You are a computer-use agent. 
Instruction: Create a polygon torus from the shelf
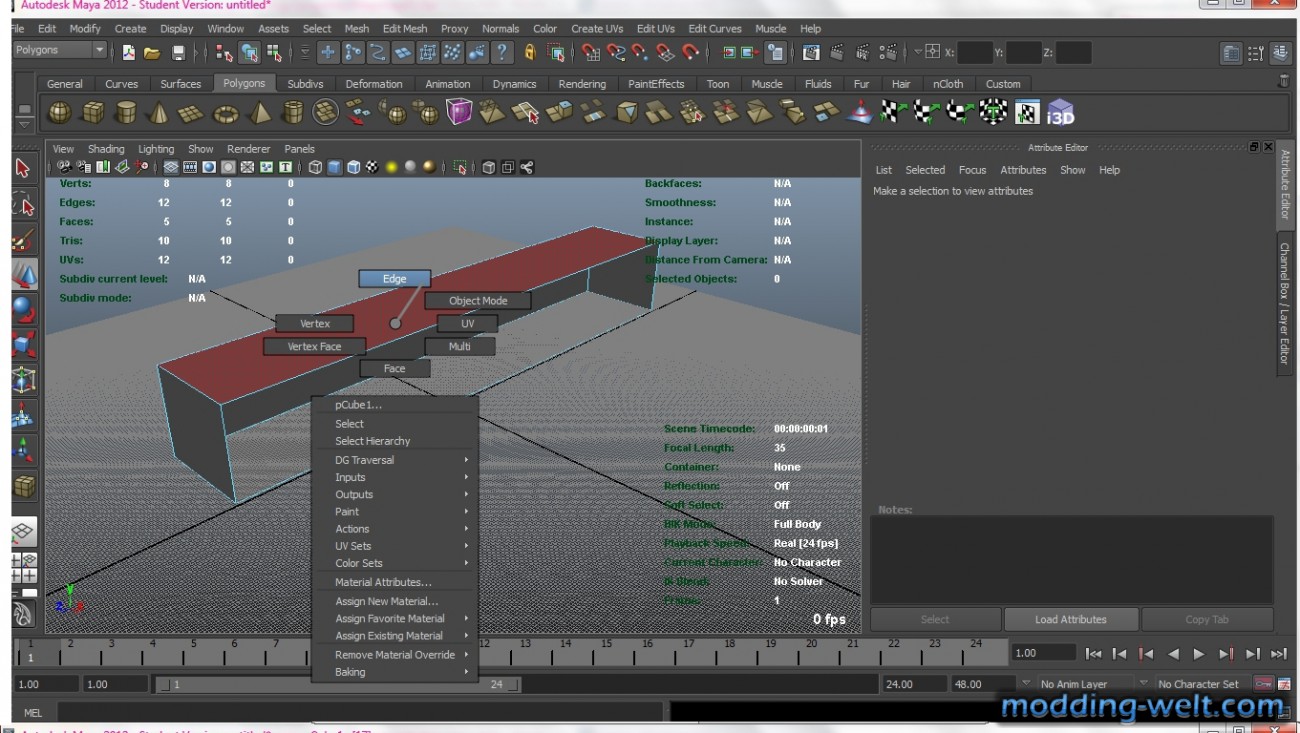coord(226,112)
